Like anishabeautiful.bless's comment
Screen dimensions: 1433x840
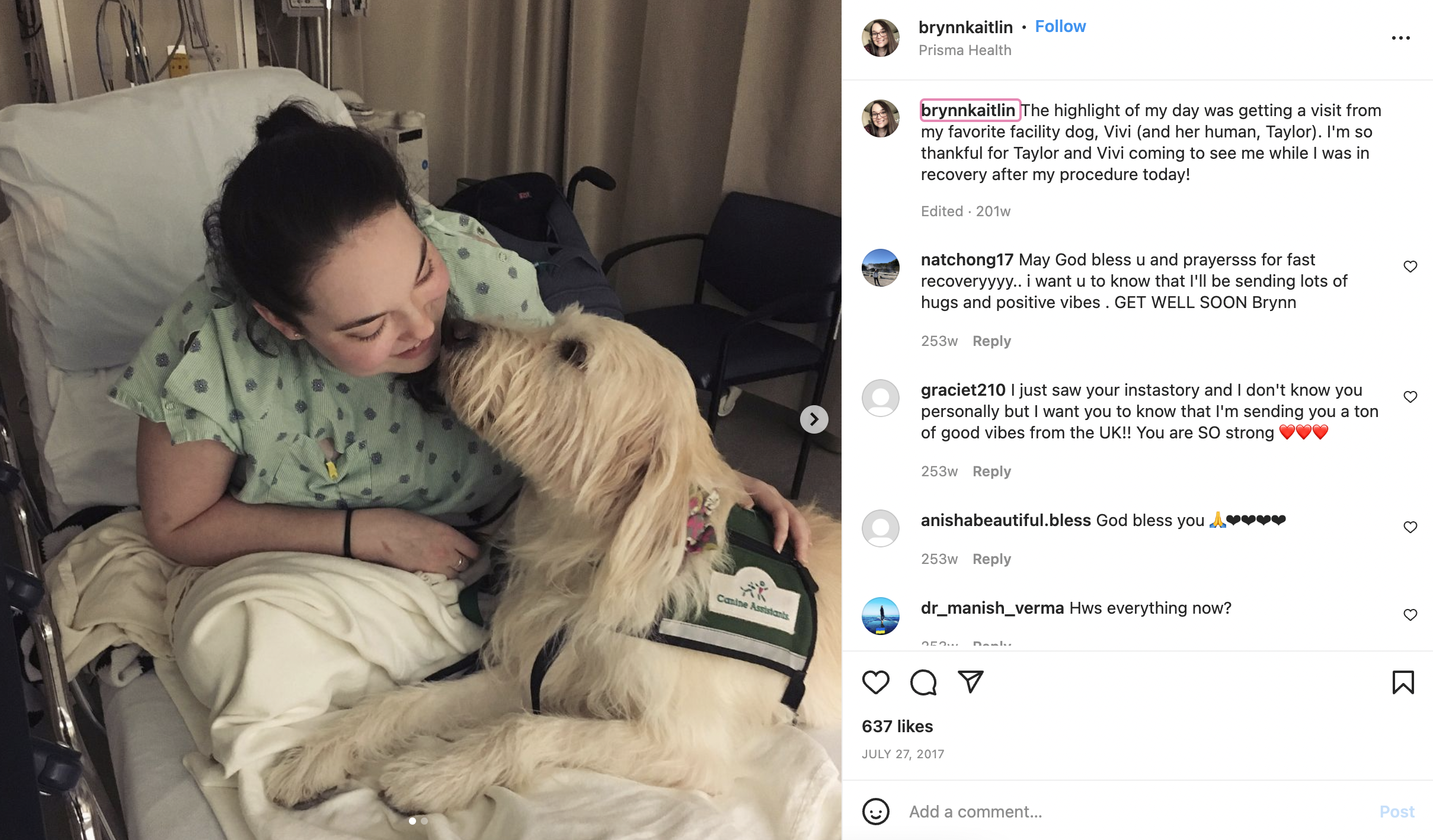pyautogui.click(x=1410, y=527)
